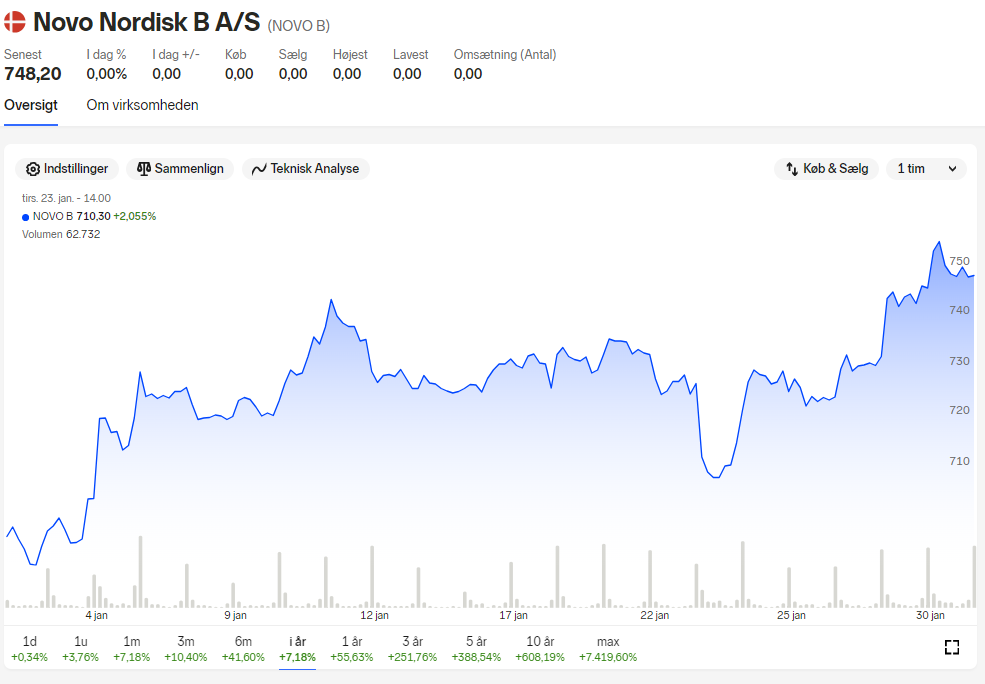985x684 pixels.
Task: Click the 730 price axis label
Action: (x=959, y=361)
